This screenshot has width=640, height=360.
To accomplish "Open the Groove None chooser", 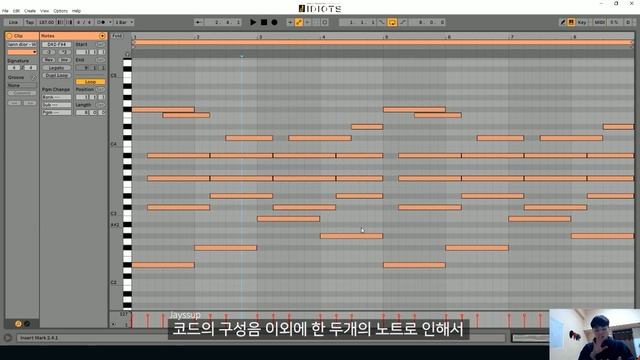I will pos(22,85).
